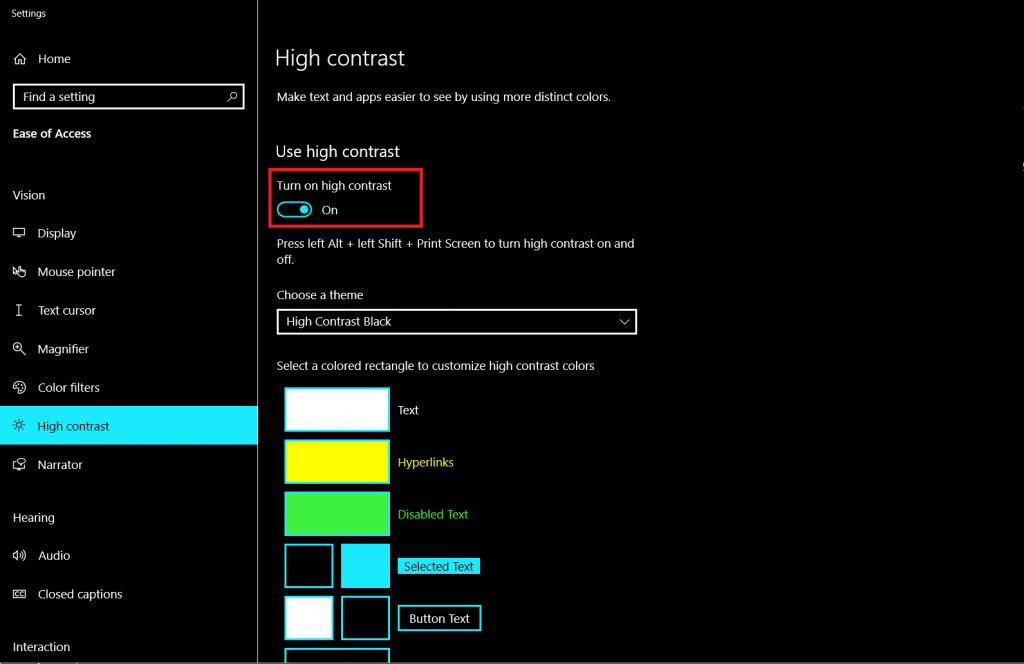Open Text cursor settings via its icon
The image size is (1024, 664).
tap(21, 310)
